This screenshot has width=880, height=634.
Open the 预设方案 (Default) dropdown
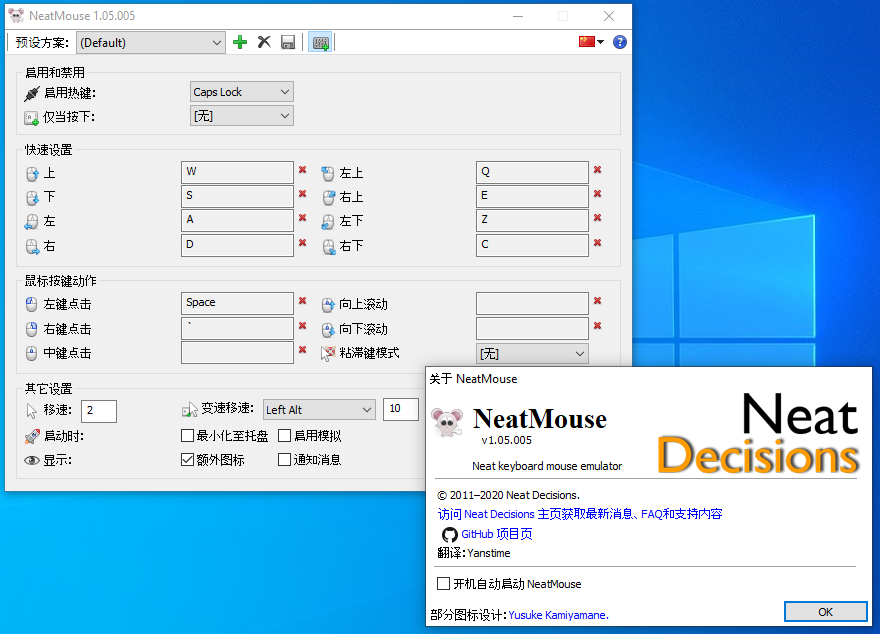(151, 42)
